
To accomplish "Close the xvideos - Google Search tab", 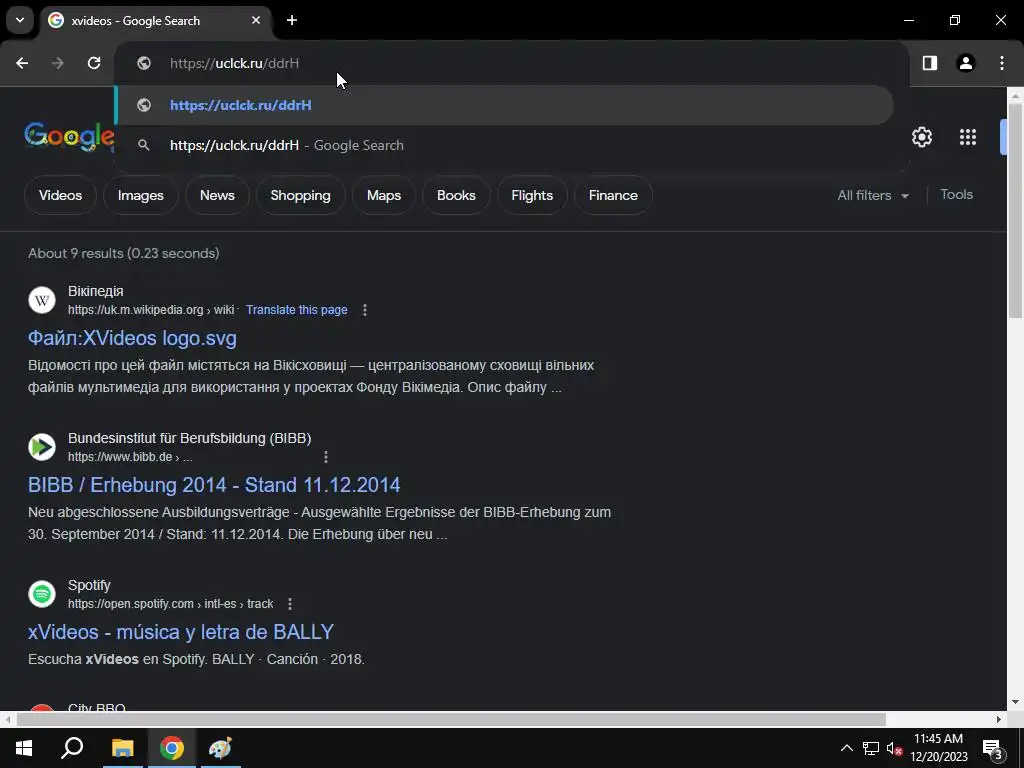I will click(256, 20).
